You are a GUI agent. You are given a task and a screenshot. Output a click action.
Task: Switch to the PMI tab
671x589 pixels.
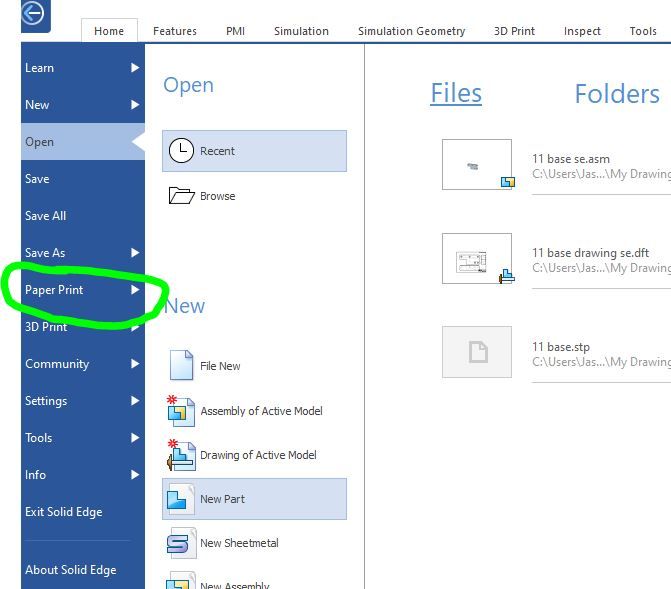point(235,31)
